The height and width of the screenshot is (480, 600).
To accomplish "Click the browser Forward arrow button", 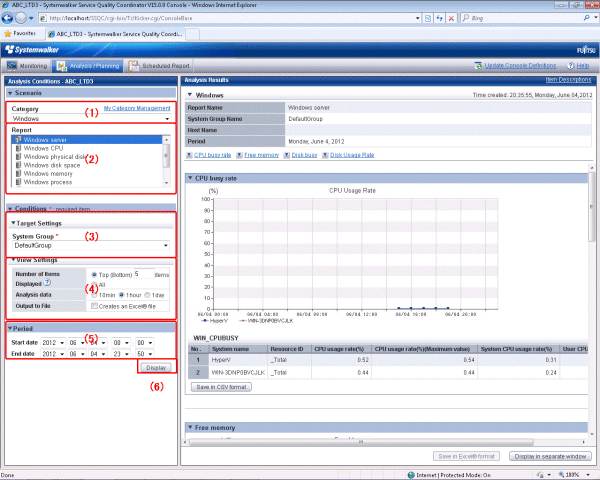I will 21,18.
